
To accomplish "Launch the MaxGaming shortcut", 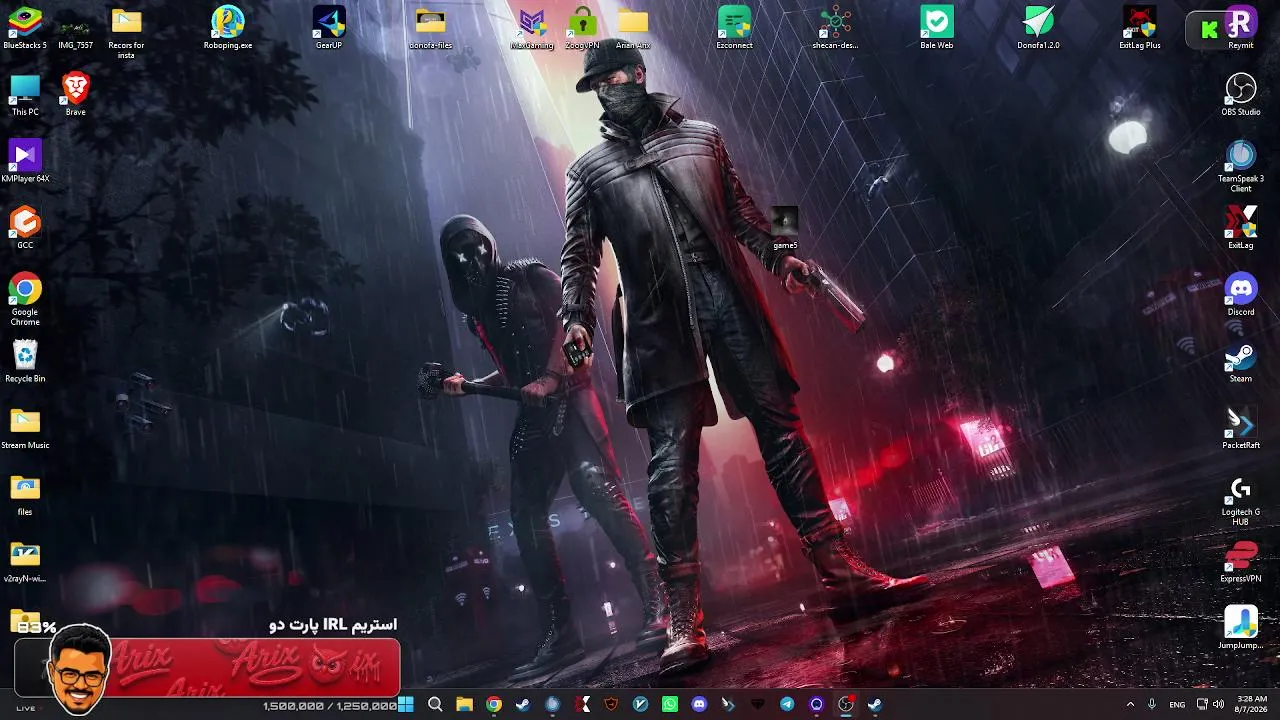I will (532, 27).
